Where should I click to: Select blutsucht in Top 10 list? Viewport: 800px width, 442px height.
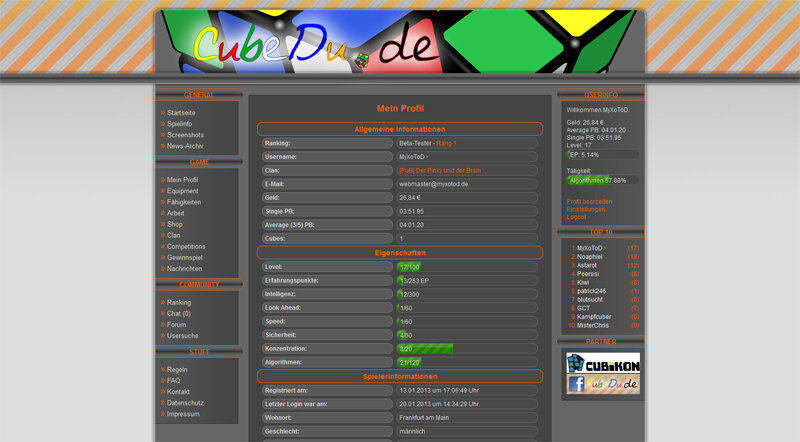pyautogui.click(x=590, y=300)
